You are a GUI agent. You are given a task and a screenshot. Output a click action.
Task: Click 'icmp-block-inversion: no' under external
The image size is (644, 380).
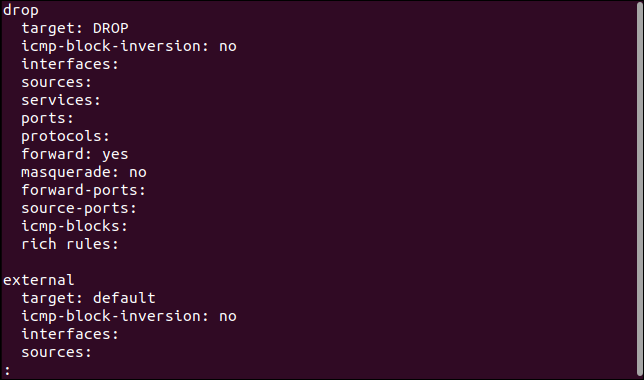[x=129, y=316]
